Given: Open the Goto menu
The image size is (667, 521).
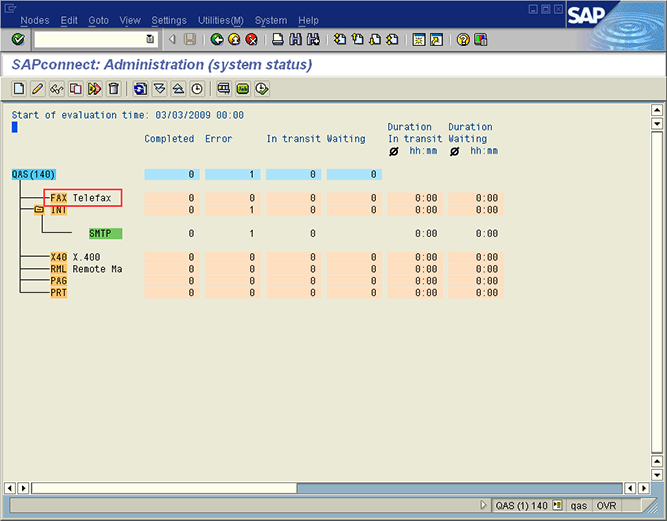Looking at the screenshot, I should [98, 20].
